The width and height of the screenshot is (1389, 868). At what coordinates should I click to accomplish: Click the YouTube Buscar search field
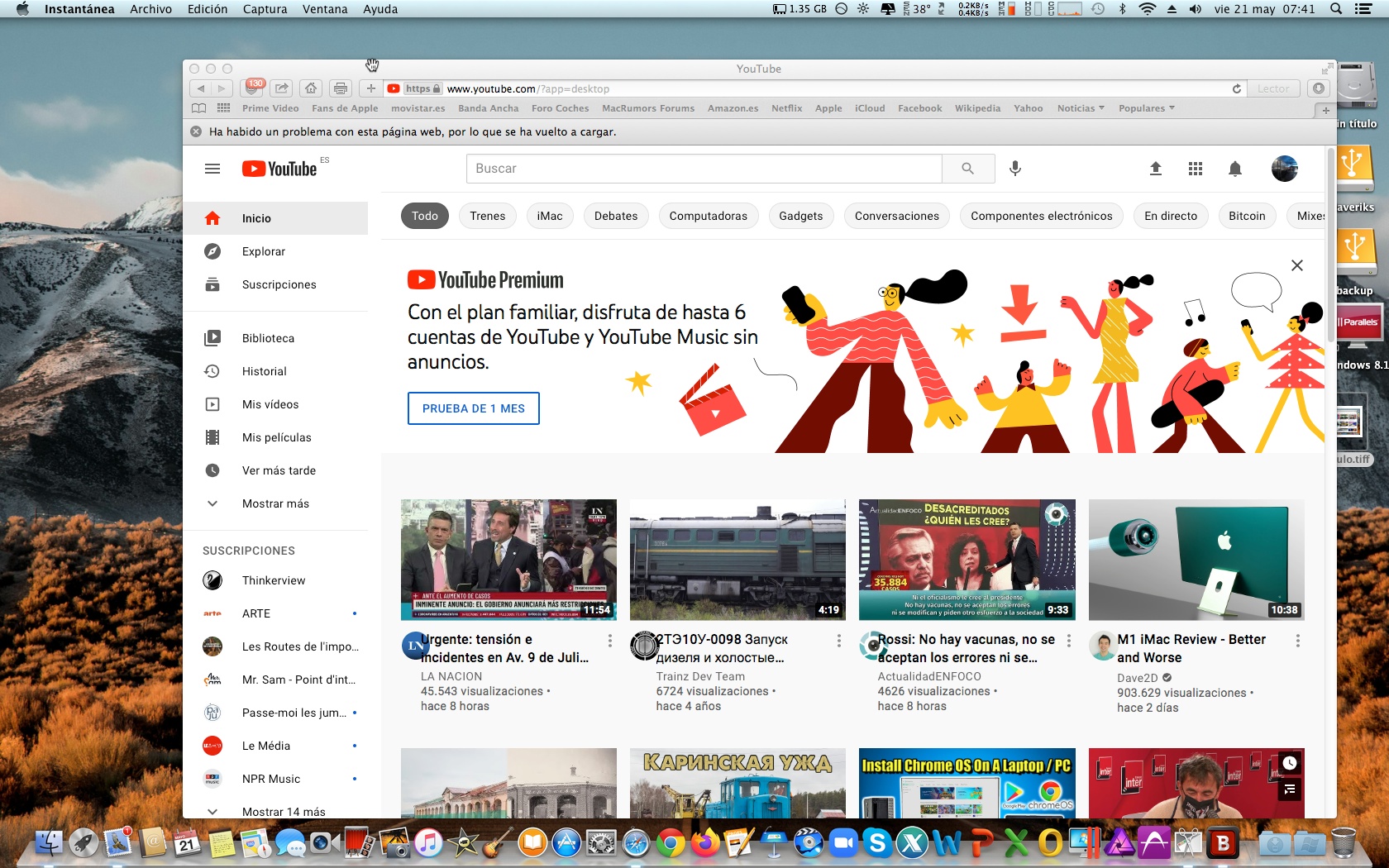[704, 169]
